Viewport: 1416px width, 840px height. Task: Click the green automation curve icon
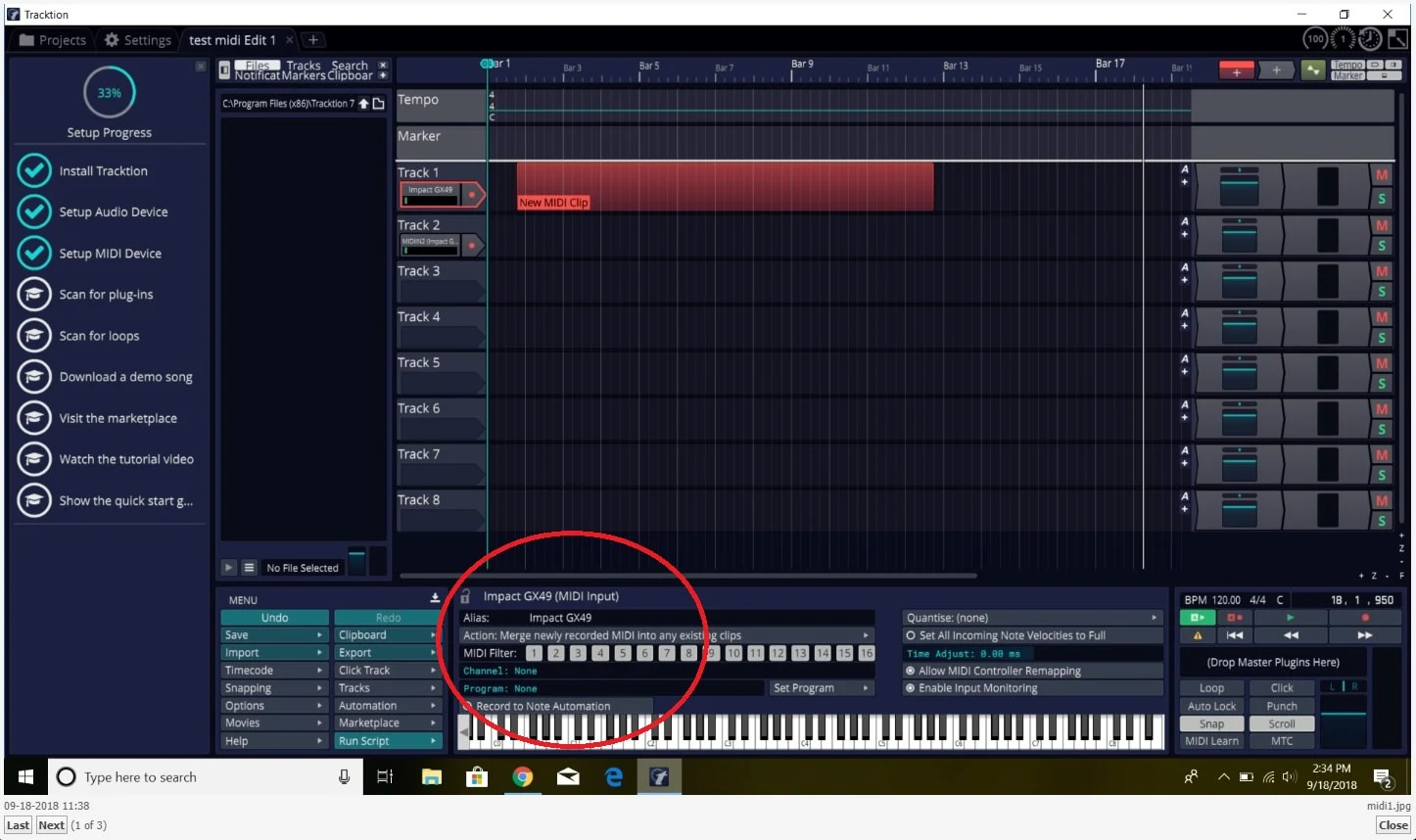1312,70
